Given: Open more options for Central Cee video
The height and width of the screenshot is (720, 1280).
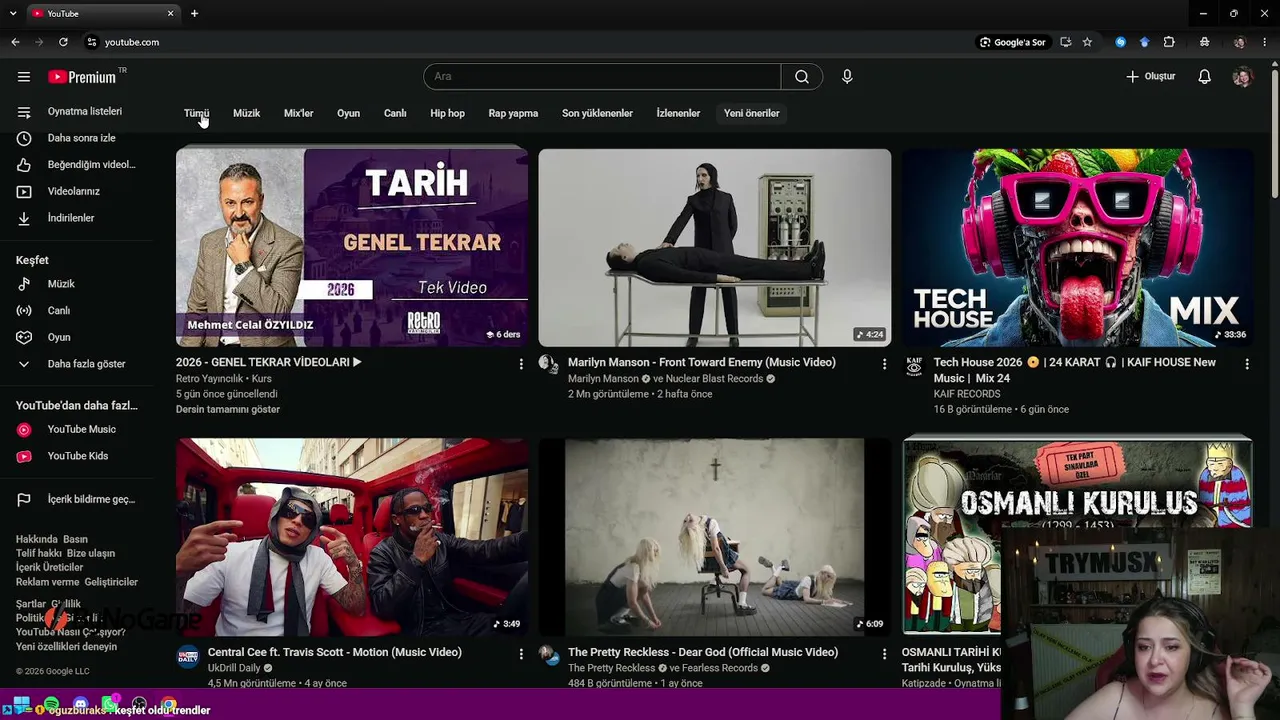Looking at the screenshot, I should pos(521,654).
